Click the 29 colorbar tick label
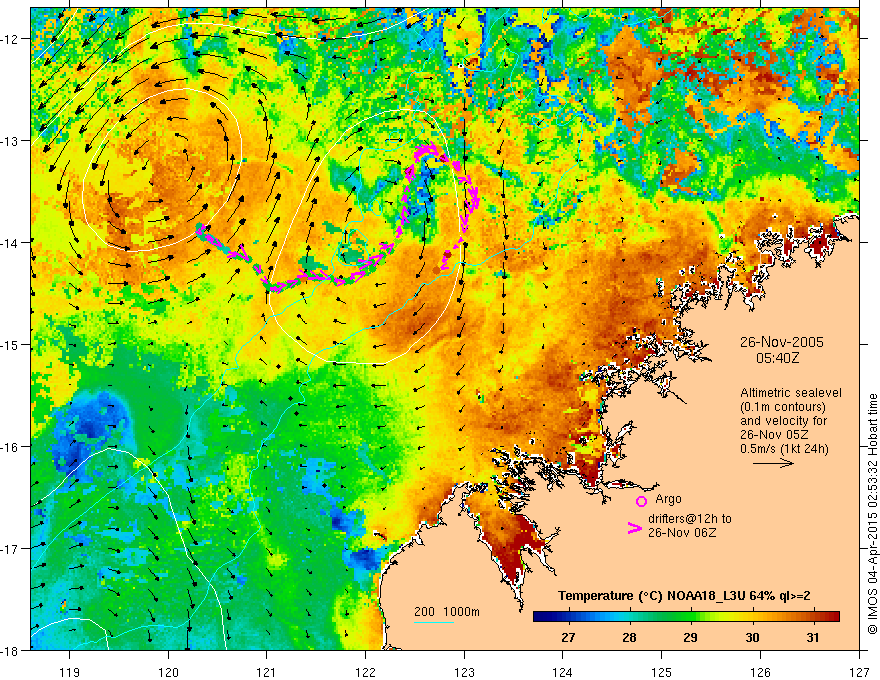 [690, 637]
